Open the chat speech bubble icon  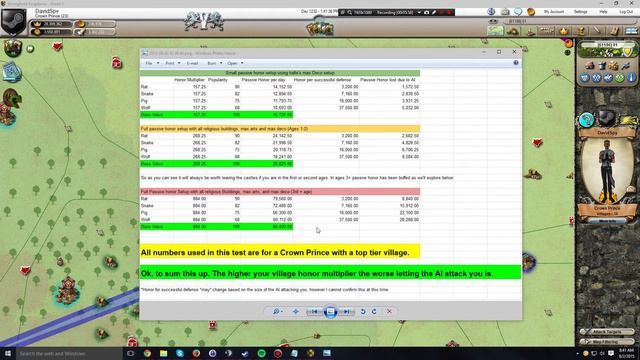(518, 12)
